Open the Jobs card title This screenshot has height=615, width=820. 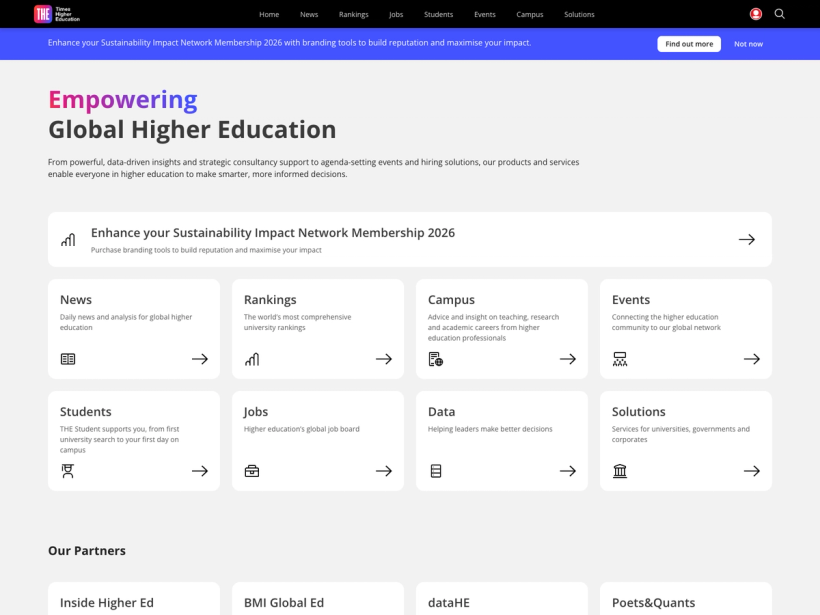(256, 412)
